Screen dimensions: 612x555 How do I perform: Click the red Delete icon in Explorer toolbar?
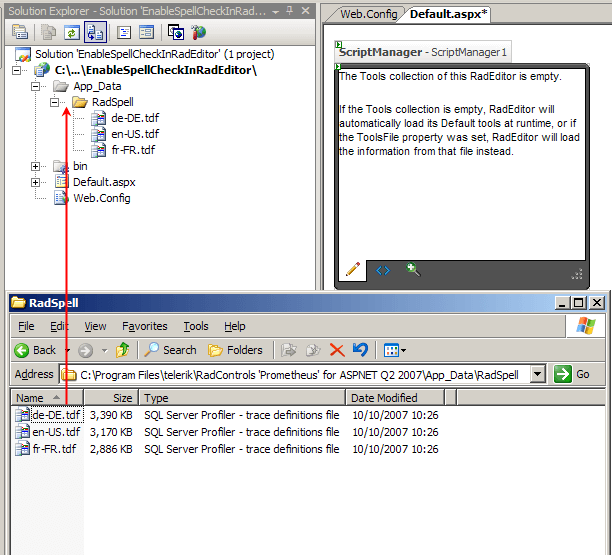(337, 350)
